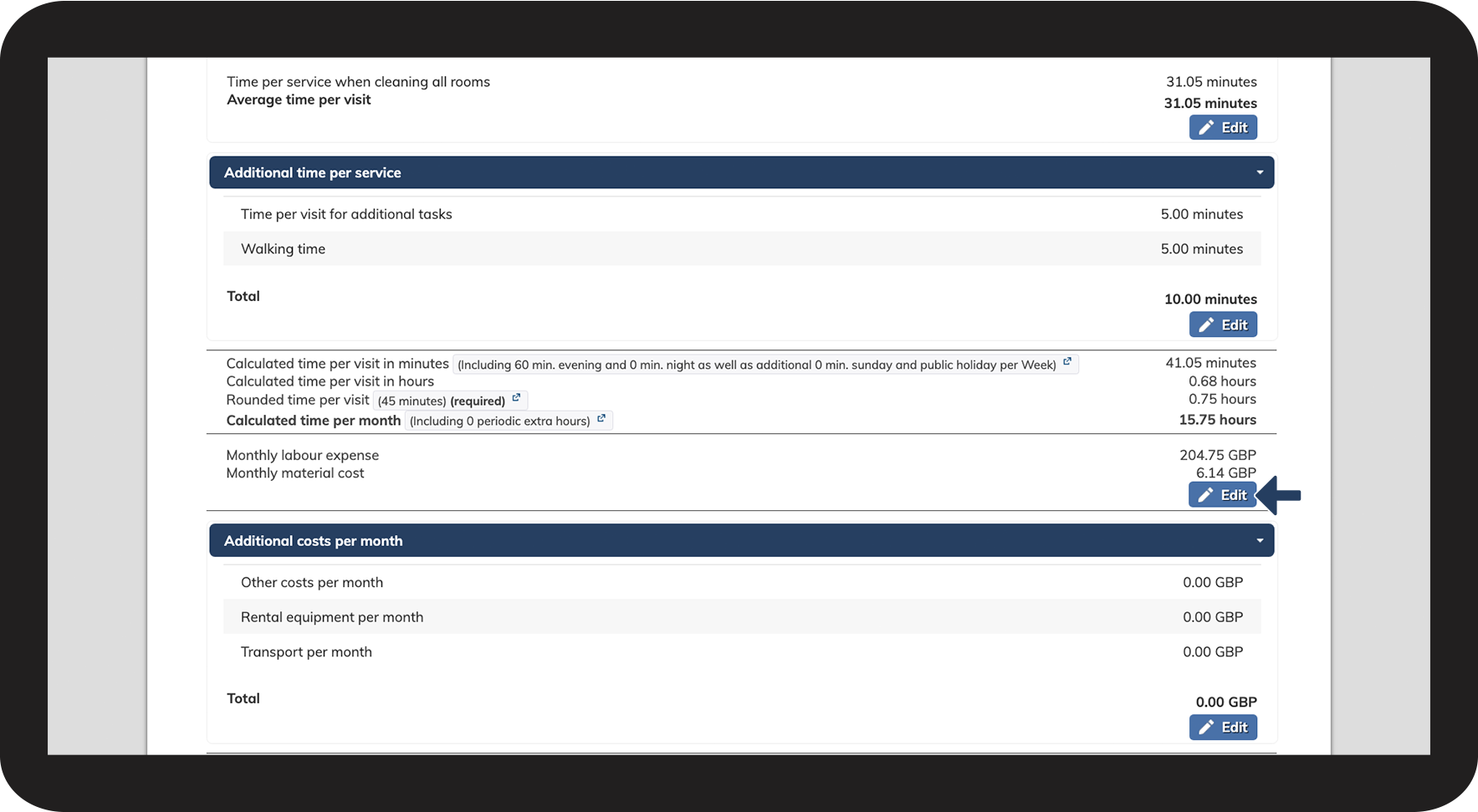
Task: Click Edit under the 0.00 GBP total
Action: tap(1223, 727)
